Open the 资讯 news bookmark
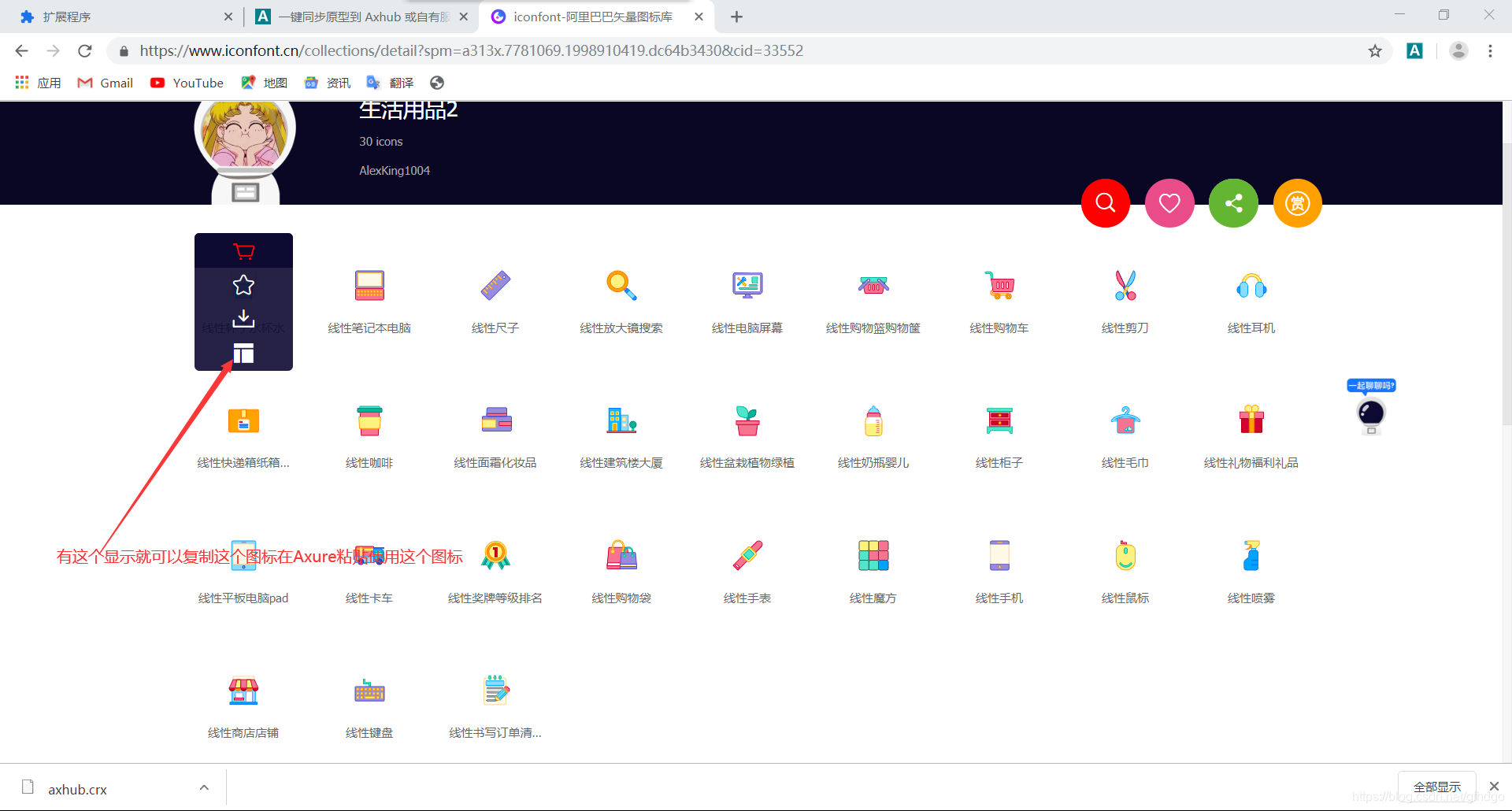The image size is (1512, 811). 327,83
